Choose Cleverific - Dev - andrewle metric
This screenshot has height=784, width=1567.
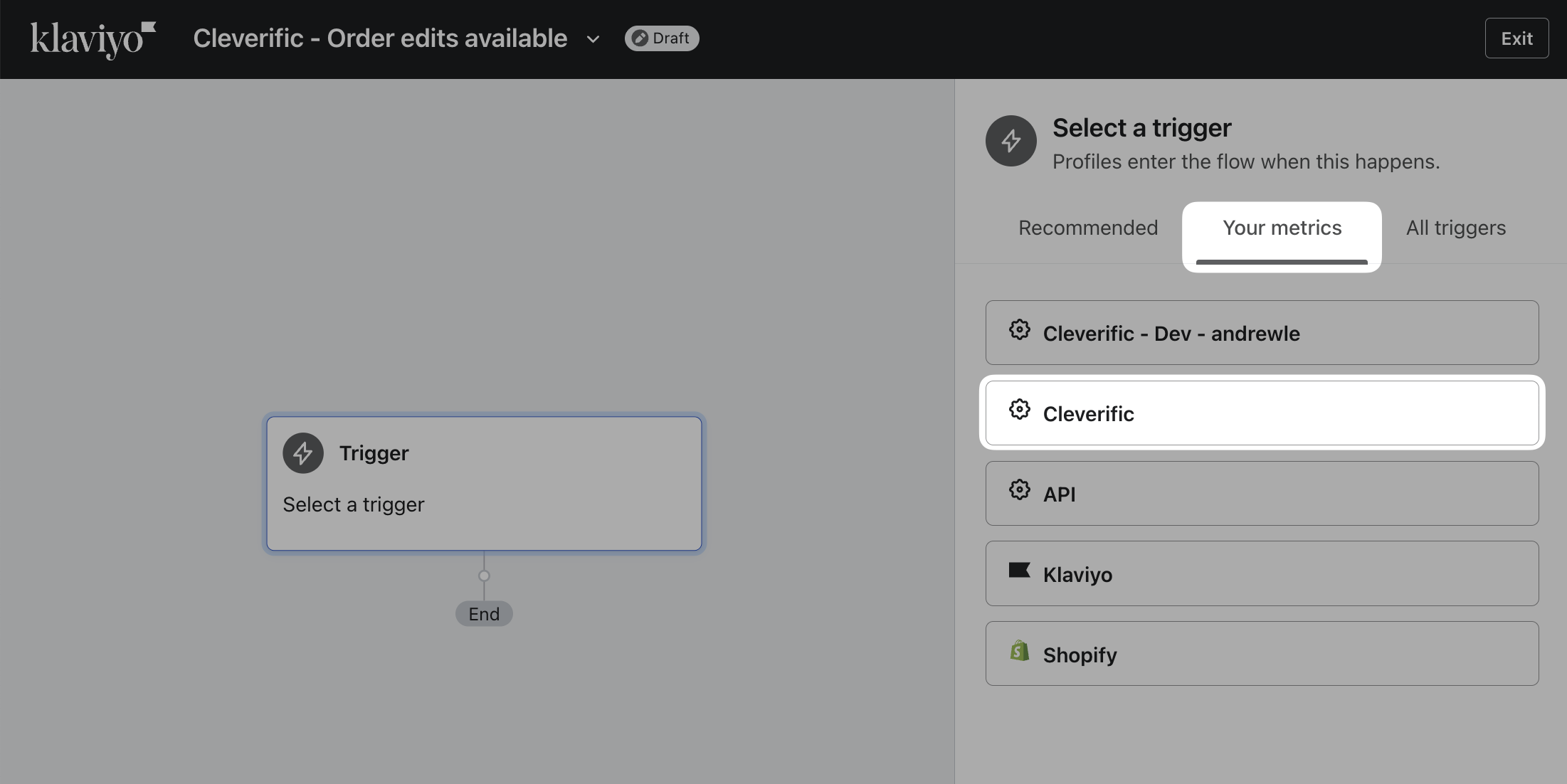tap(1261, 333)
